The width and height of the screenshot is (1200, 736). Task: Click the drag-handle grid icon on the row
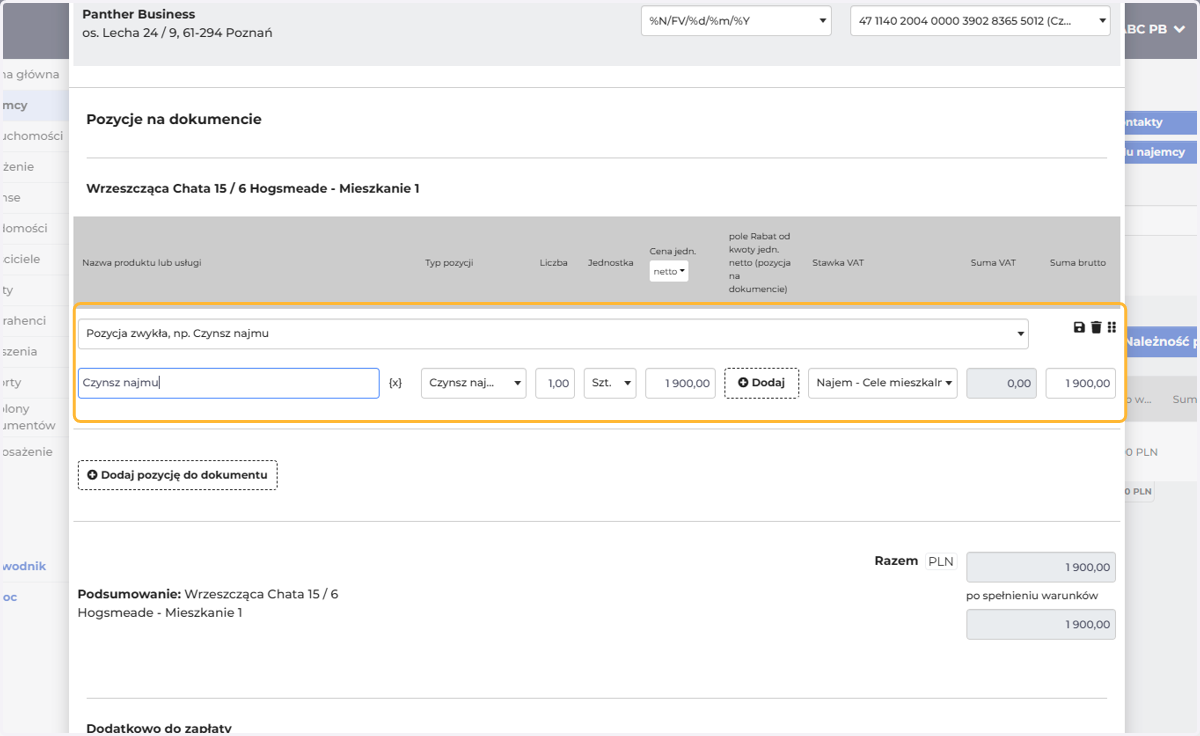1112,327
